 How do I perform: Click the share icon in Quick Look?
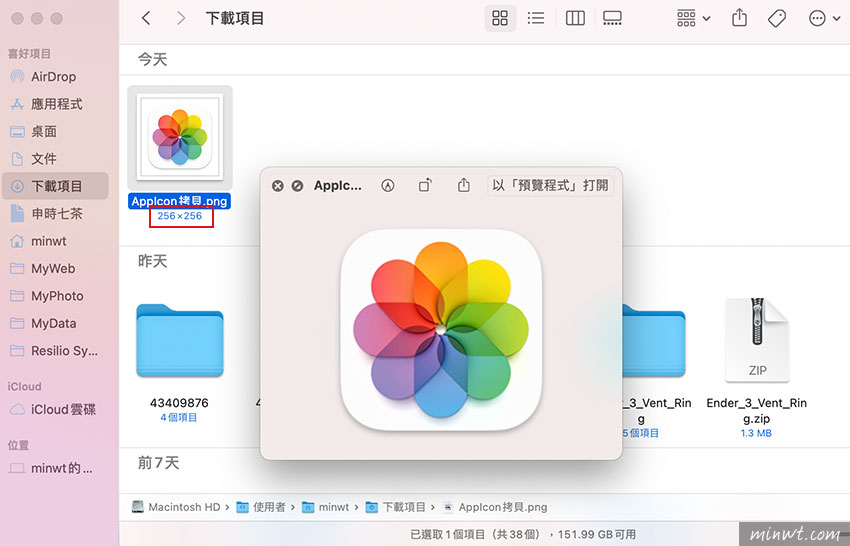point(463,185)
